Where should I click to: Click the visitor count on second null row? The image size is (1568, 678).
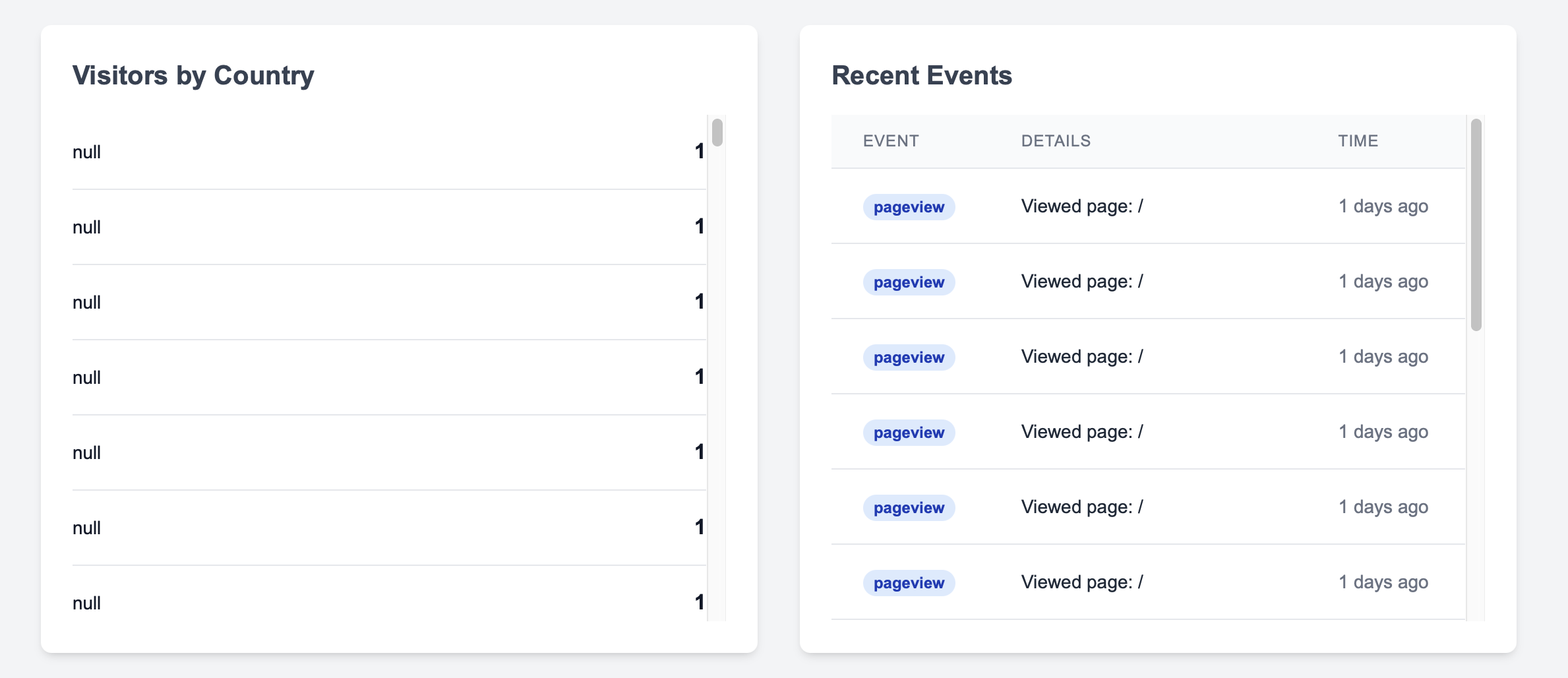(x=699, y=227)
